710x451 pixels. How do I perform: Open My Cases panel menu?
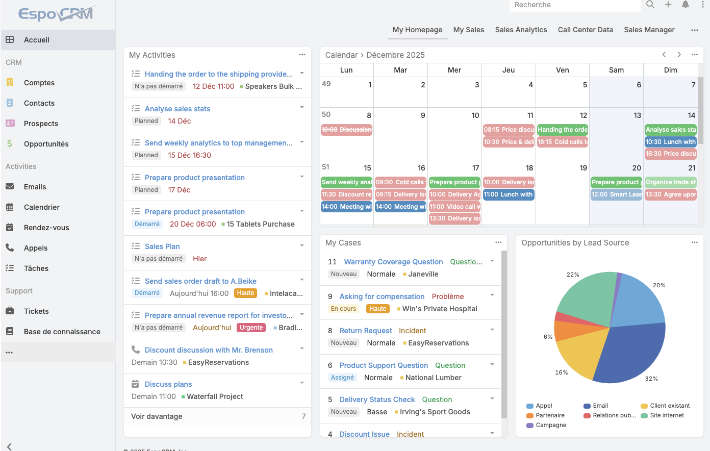coord(499,243)
